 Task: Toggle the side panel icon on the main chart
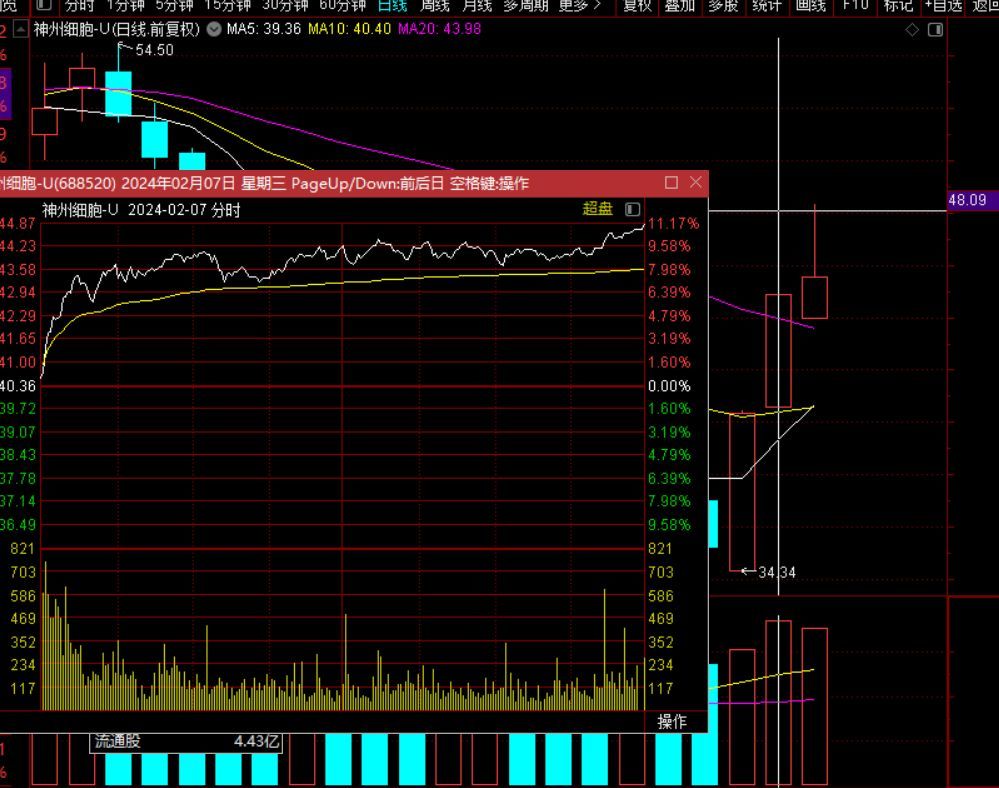click(x=935, y=29)
